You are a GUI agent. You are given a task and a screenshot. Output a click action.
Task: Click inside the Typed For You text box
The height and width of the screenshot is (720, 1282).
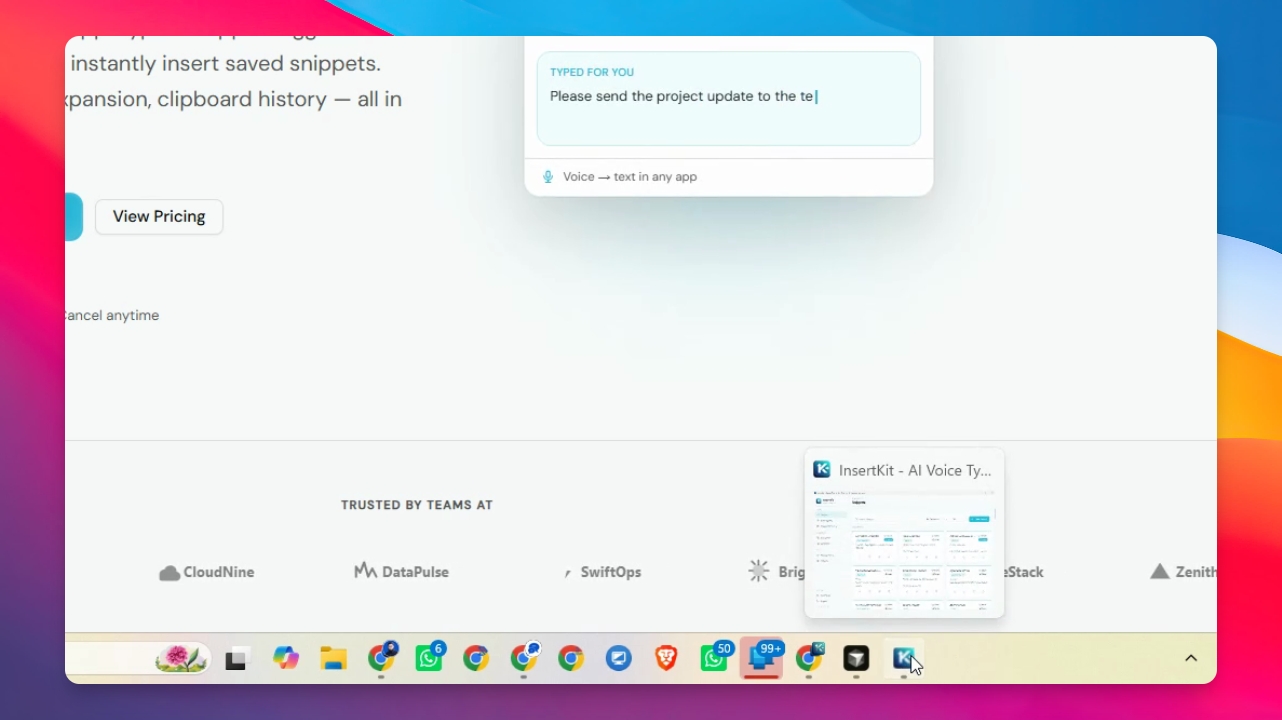(729, 99)
